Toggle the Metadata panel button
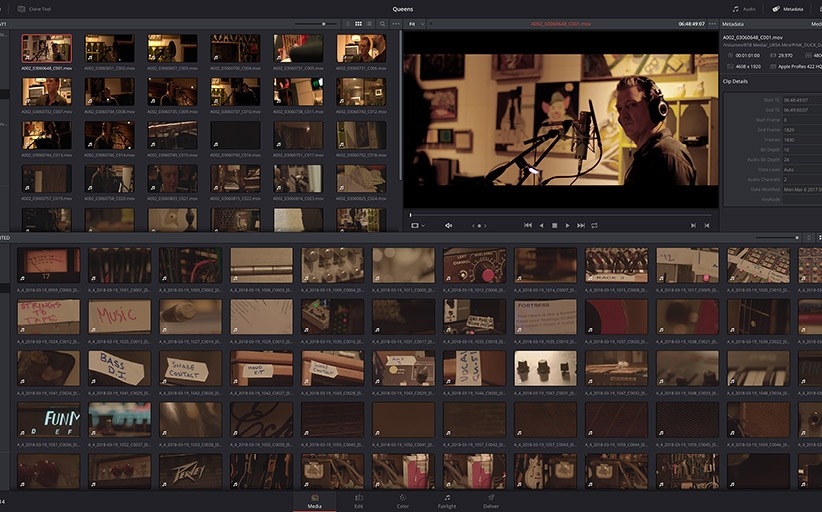822x512 pixels. tap(787, 8)
